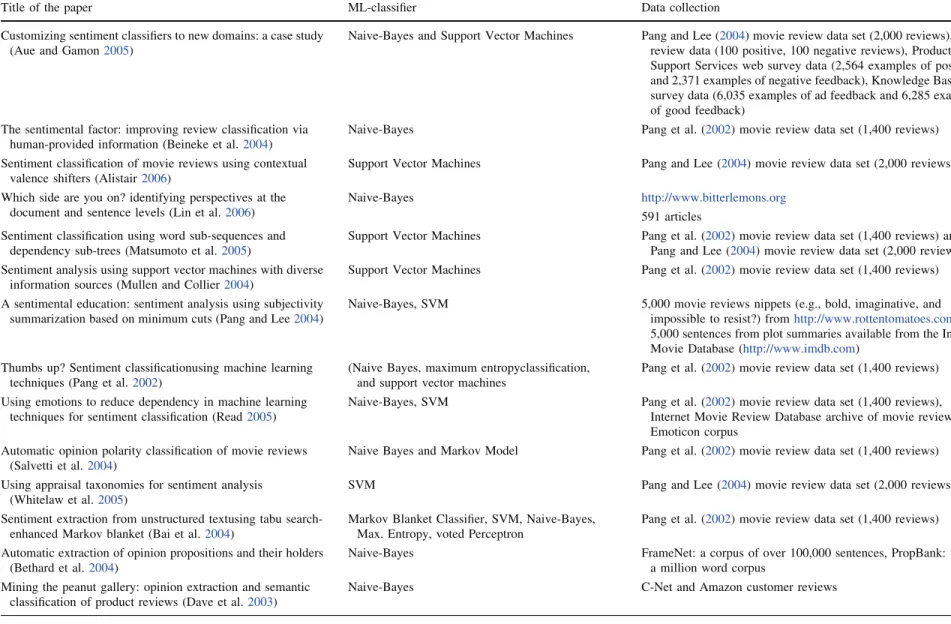Open 2002 data-set citation in the Read row
This screenshot has height=624, width=951.
click(x=718, y=402)
